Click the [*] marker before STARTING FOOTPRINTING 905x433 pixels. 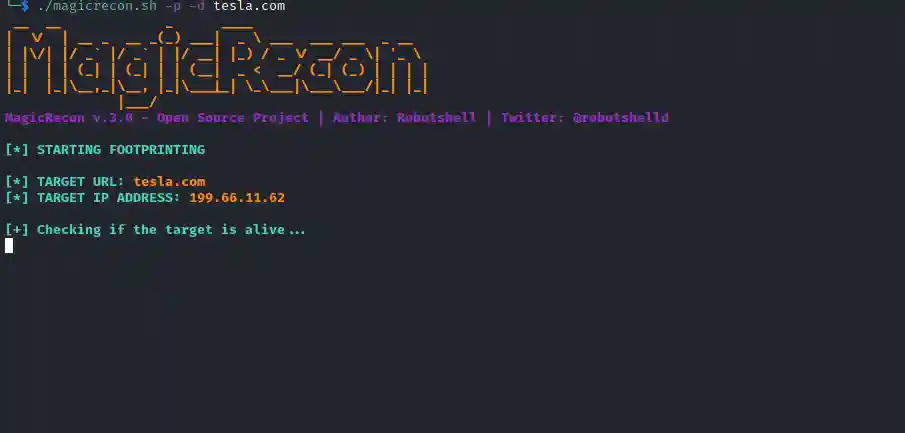(x=17, y=150)
